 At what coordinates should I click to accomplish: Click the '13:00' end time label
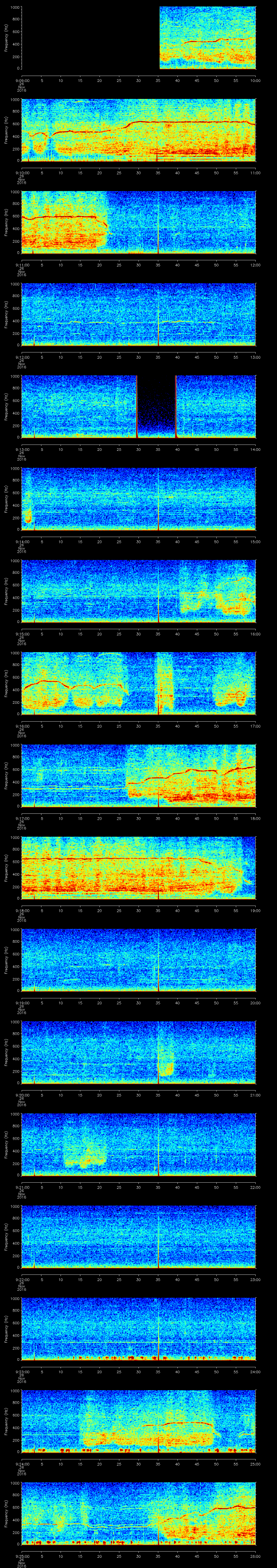tap(255, 357)
